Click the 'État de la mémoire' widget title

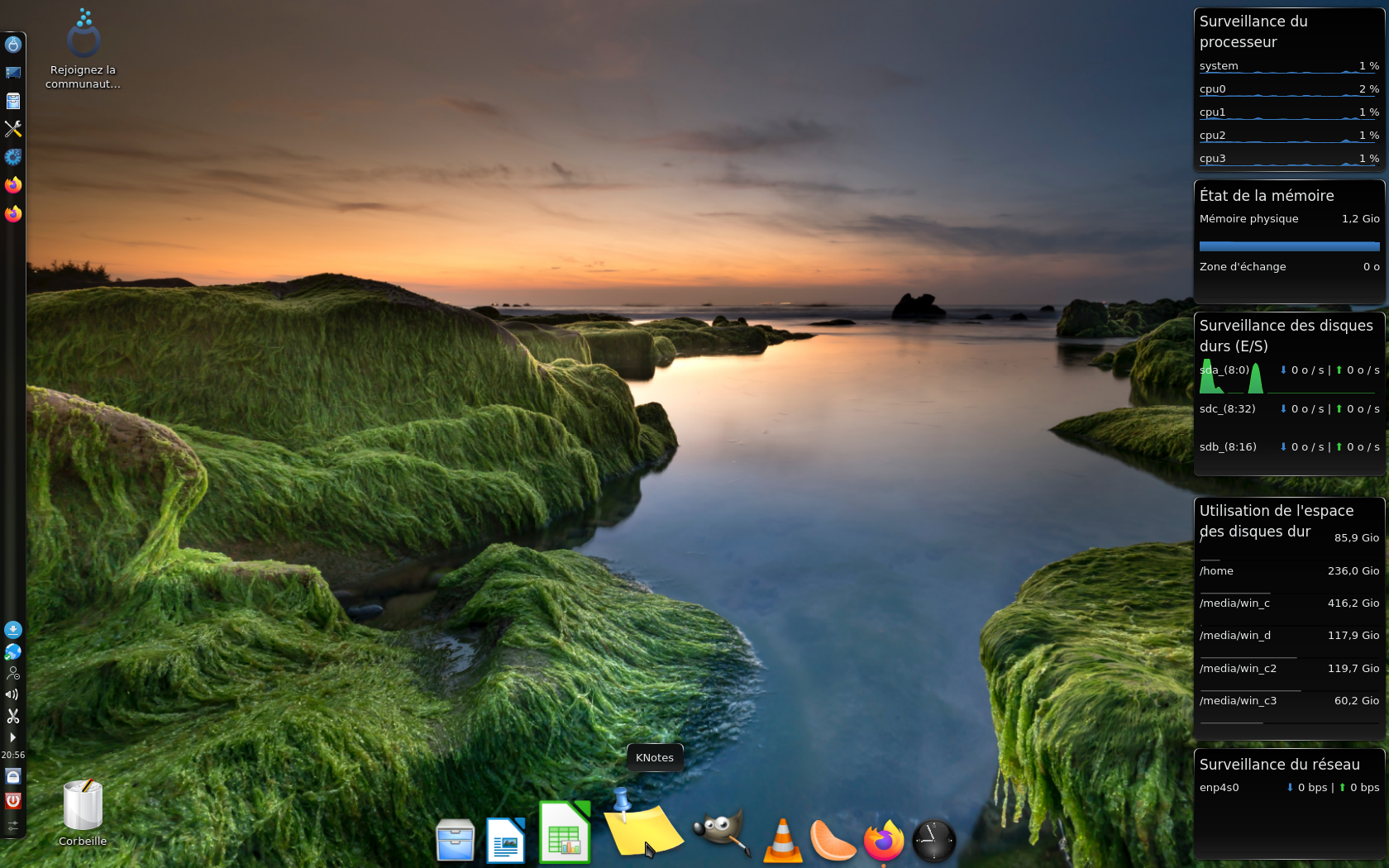tap(1267, 196)
